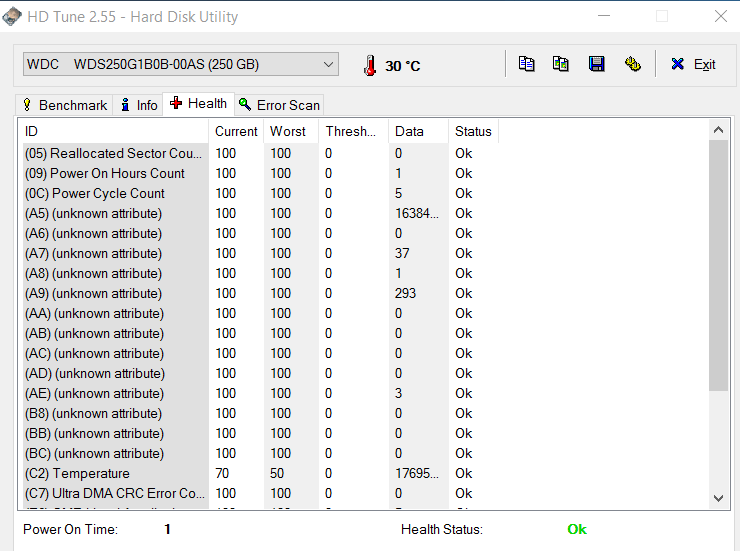Click the Worst column header
Image resolution: width=740 pixels, height=551 pixels.
291,131
